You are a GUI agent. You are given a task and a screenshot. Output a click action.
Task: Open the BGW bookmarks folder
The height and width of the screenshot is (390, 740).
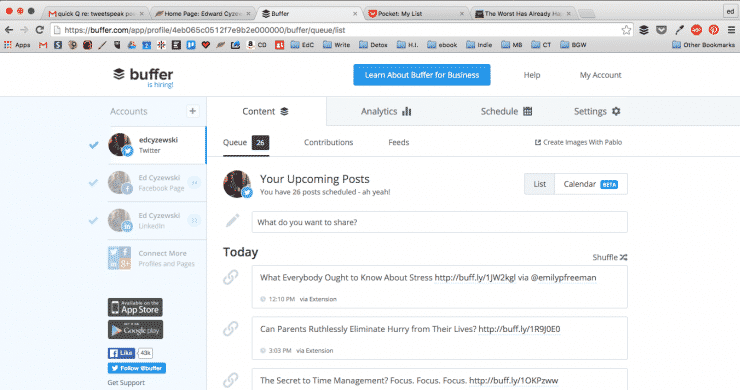pyautogui.click(x=573, y=45)
